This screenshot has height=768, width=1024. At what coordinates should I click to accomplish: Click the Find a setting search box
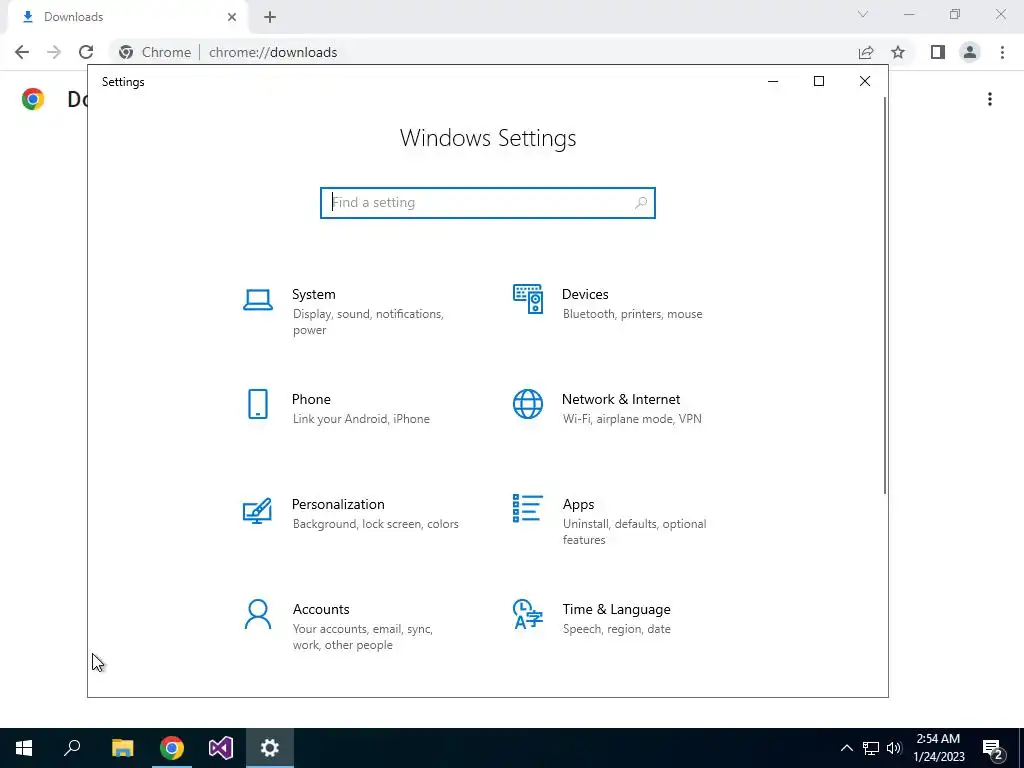(488, 203)
